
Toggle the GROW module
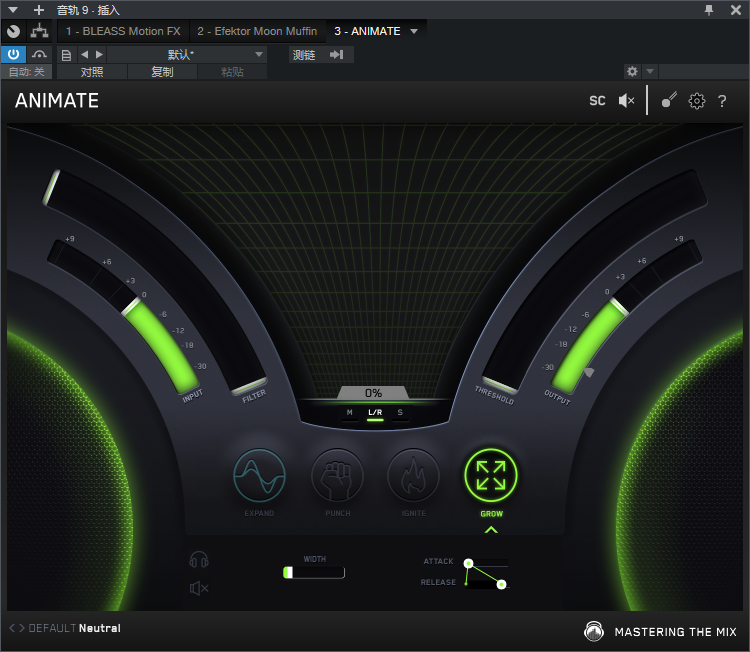(491, 475)
